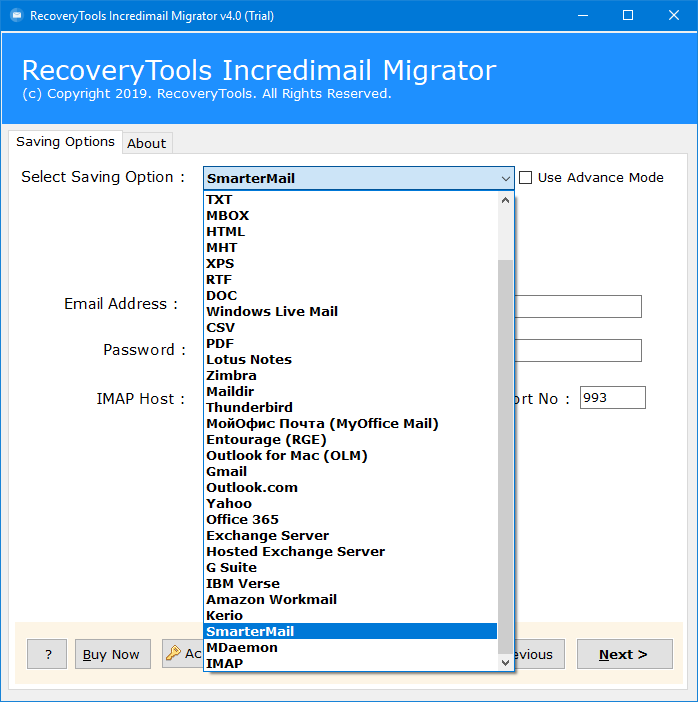Screen dimensions: 698x702
Task: Click the Buy Now button
Action: pos(112,654)
